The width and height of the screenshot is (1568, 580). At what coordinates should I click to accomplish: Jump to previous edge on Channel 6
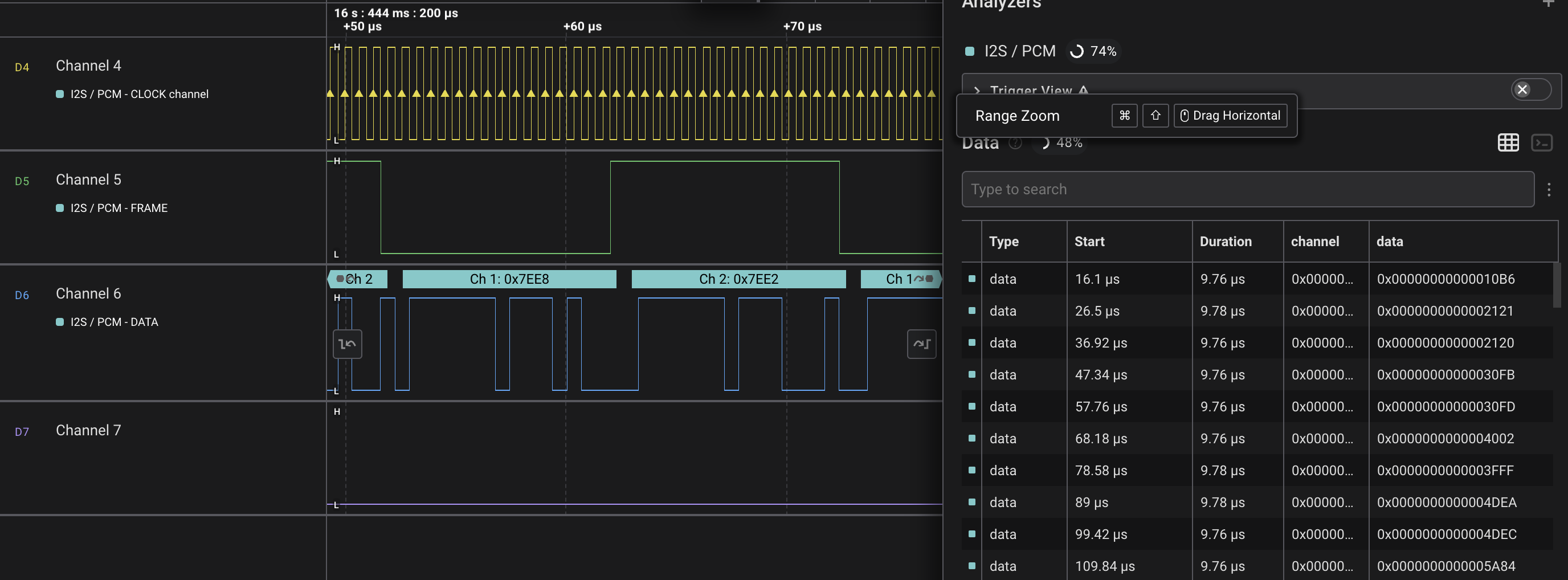click(x=348, y=344)
